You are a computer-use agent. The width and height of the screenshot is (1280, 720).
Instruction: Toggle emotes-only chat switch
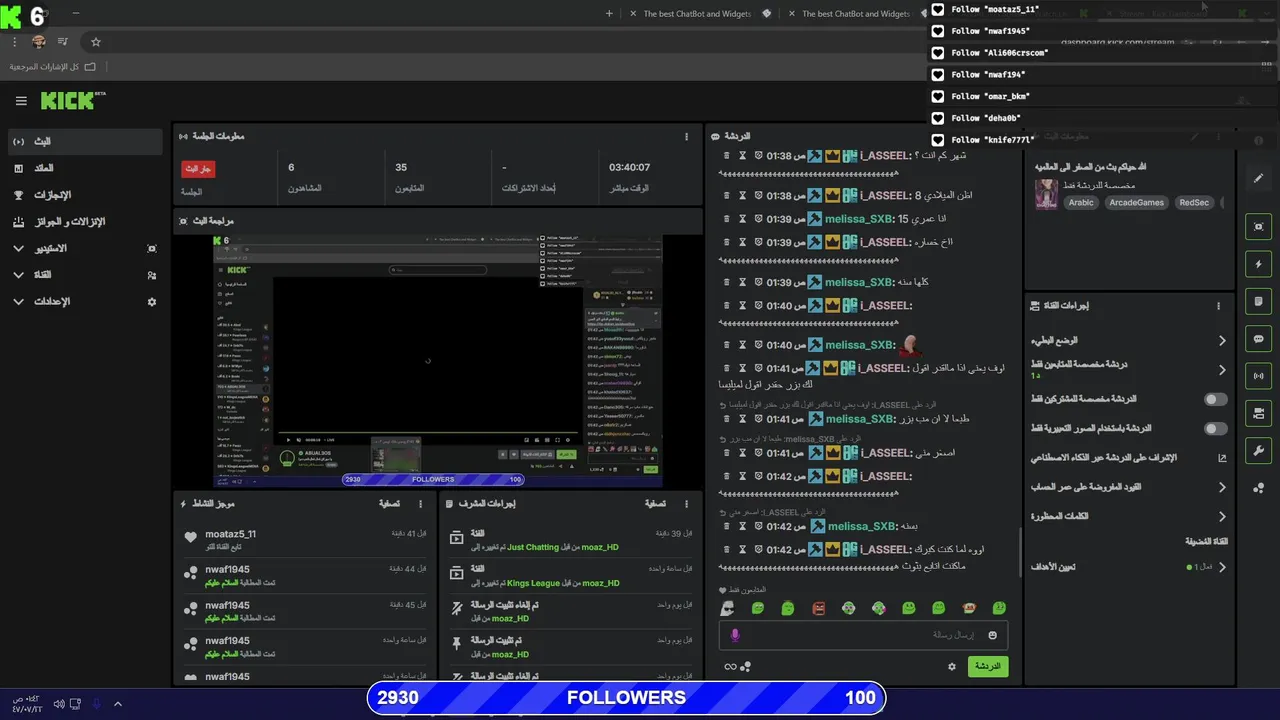click(x=1215, y=428)
